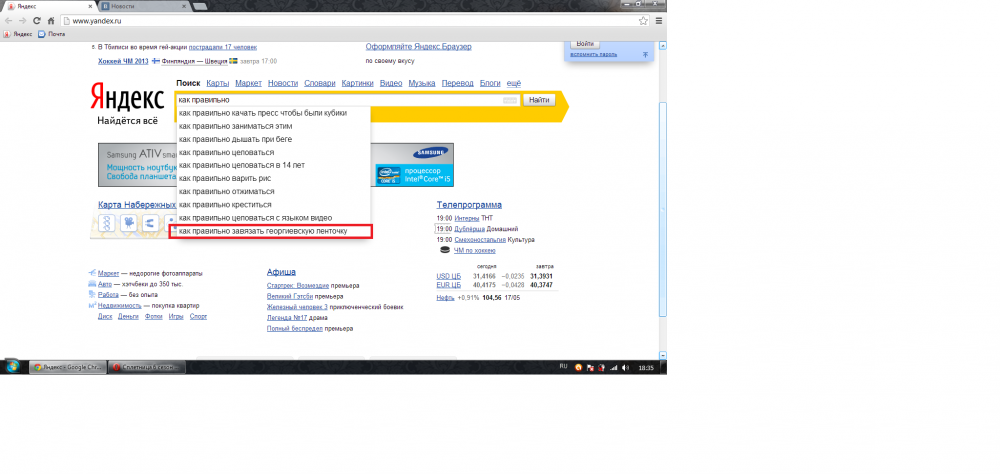Click the Маркет airplane icon
Screen dimensions: 1000x474
click(92, 273)
